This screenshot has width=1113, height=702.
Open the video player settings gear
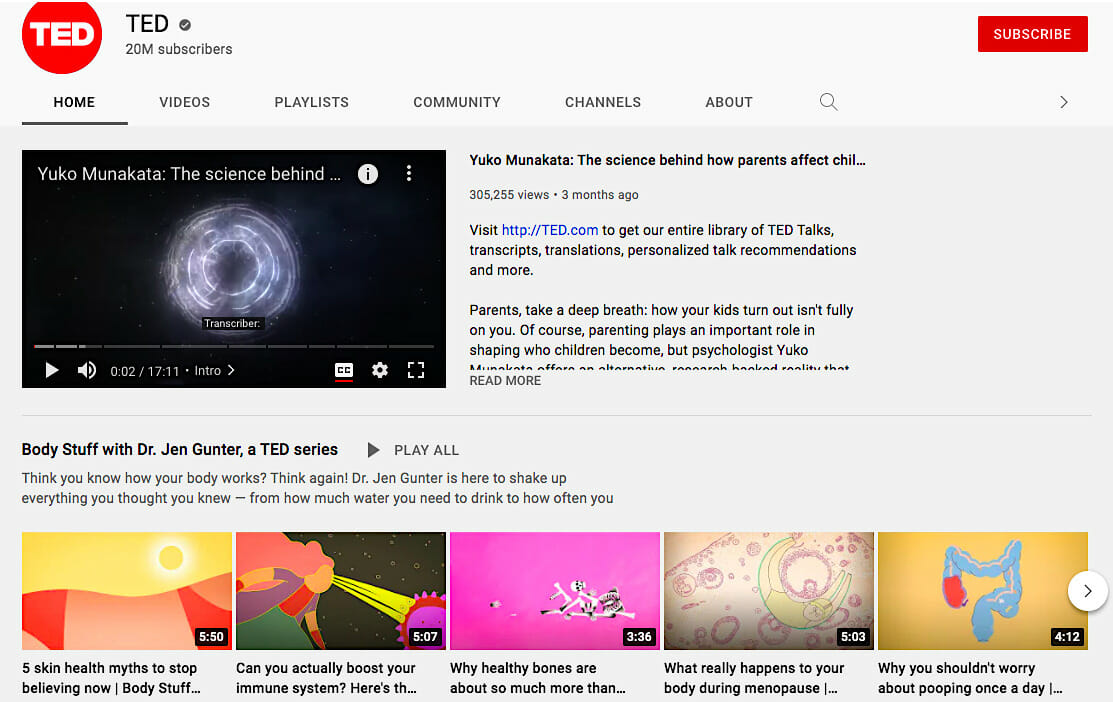380,370
